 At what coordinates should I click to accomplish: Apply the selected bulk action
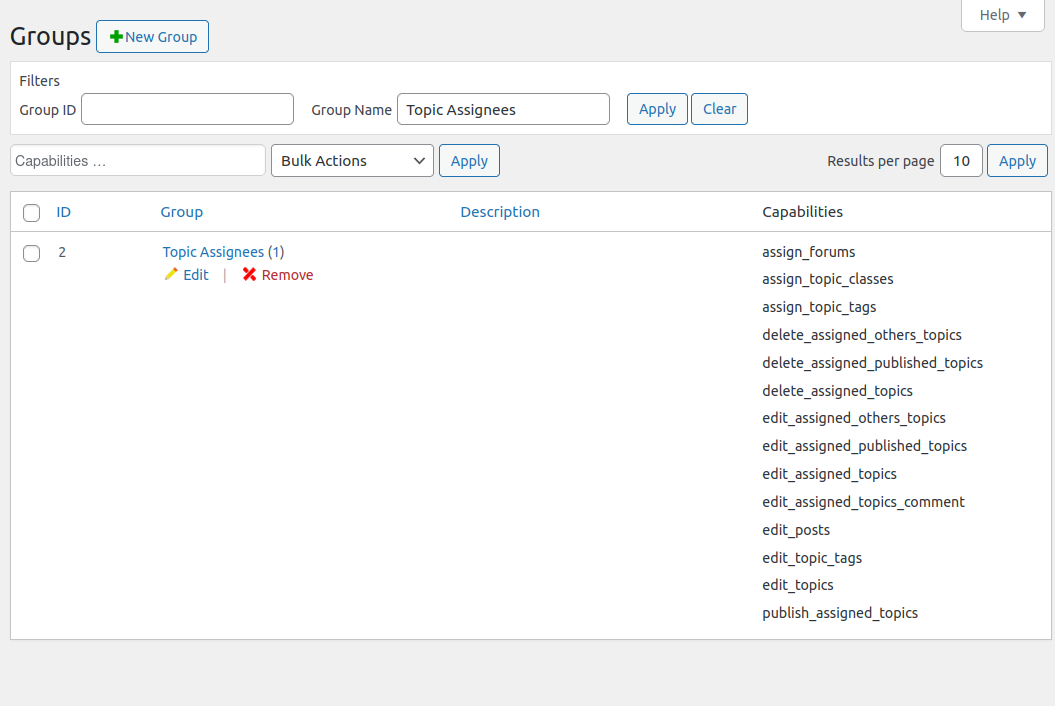coord(469,161)
